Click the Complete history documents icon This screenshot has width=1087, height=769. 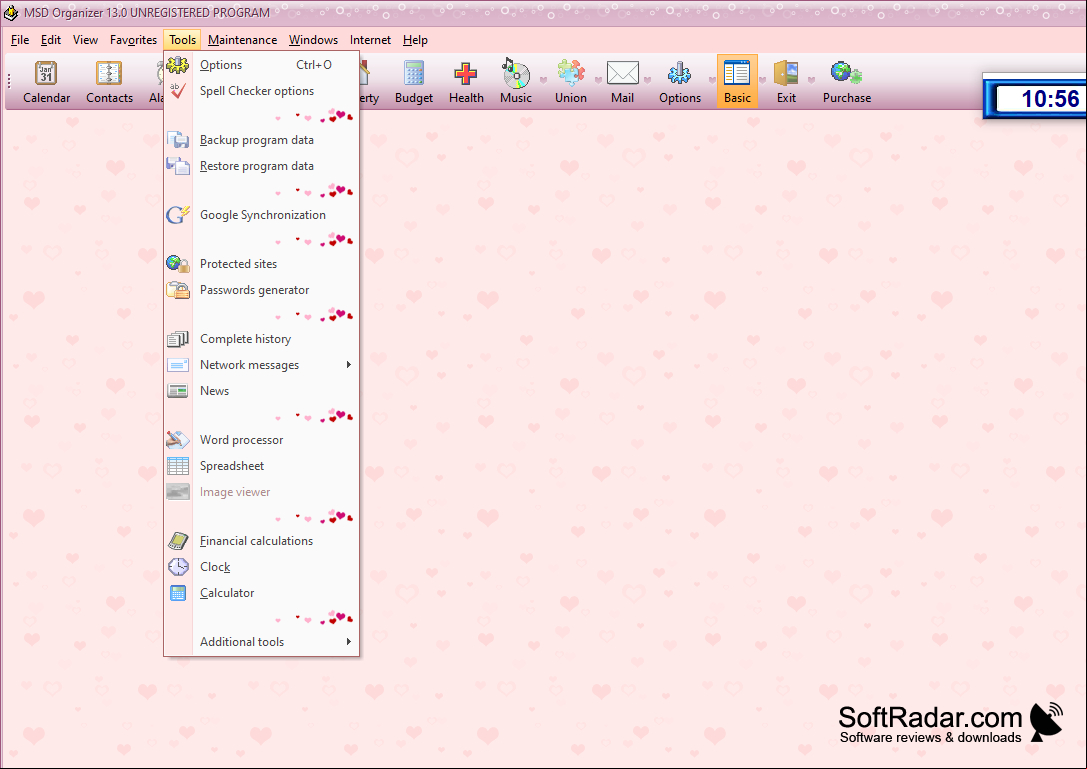point(178,339)
